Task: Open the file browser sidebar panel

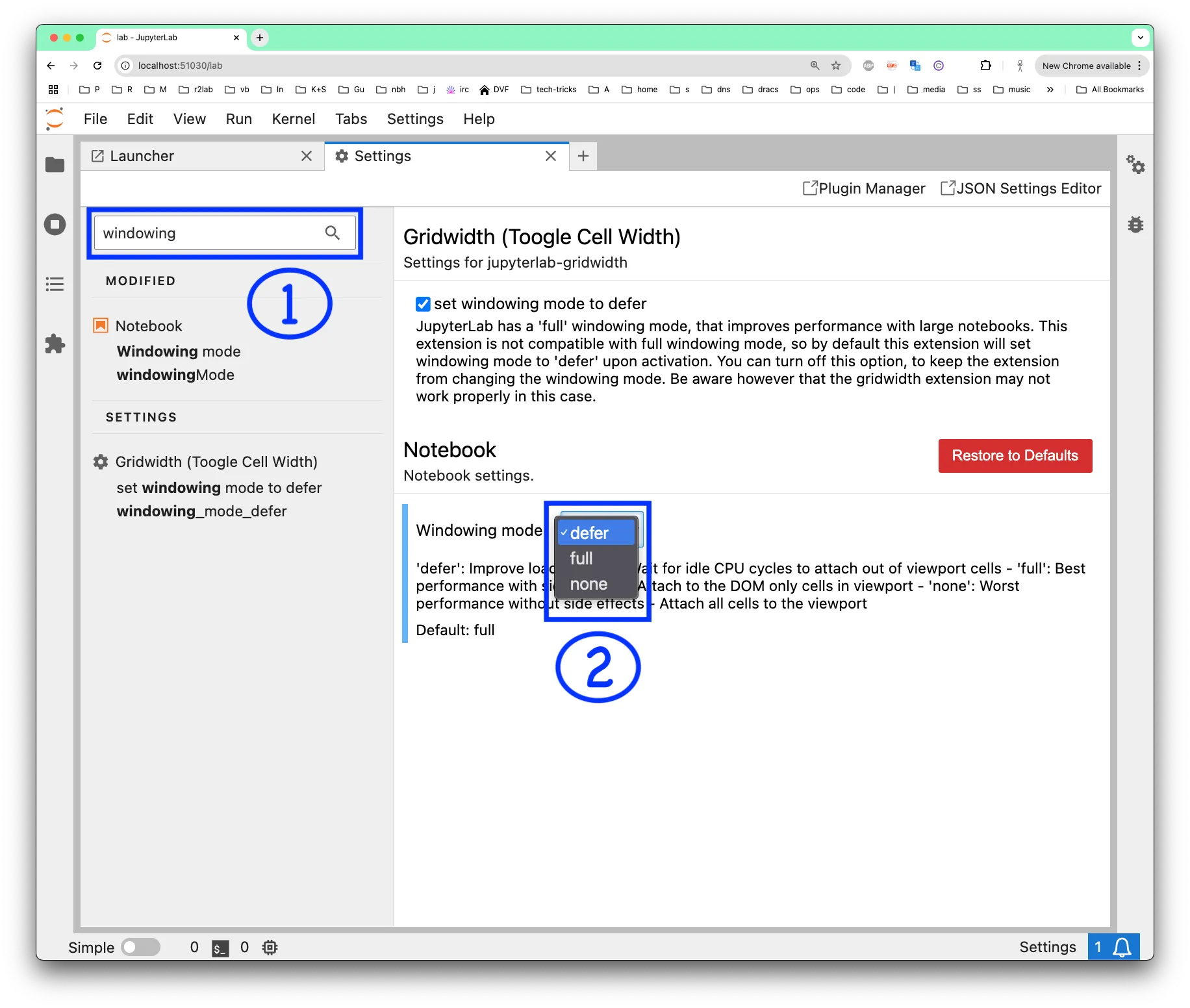Action: (55, 165)
